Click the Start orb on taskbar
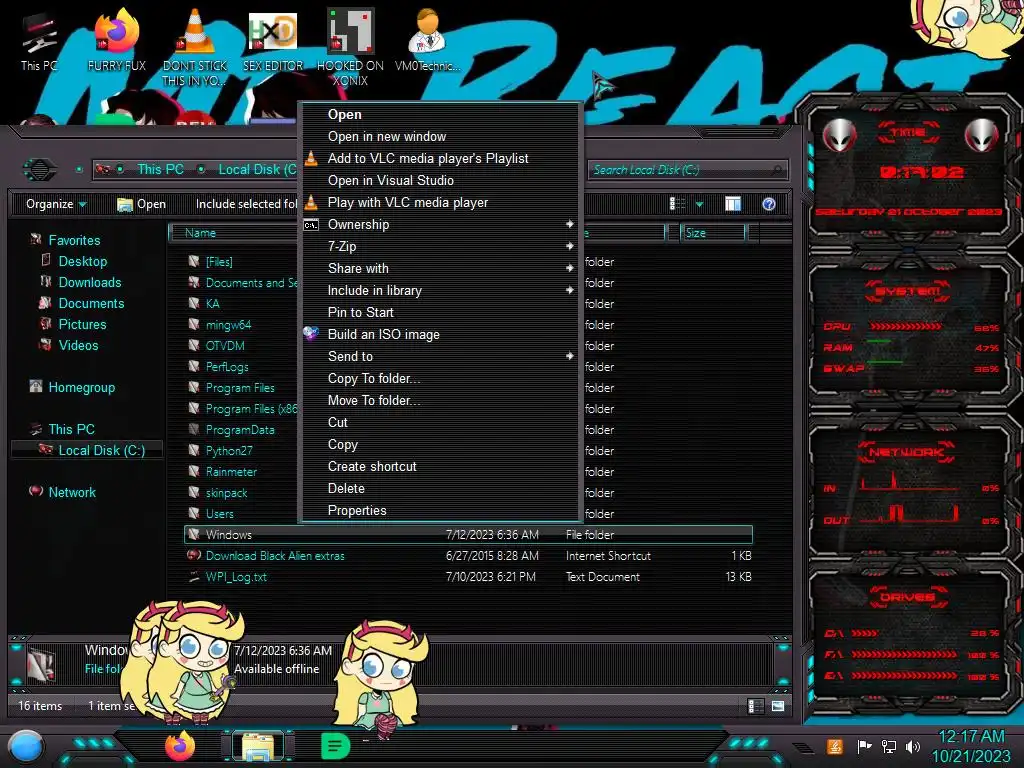This screenshot has width=1024, height=768. pyautogui.click(x=26, y=747)
